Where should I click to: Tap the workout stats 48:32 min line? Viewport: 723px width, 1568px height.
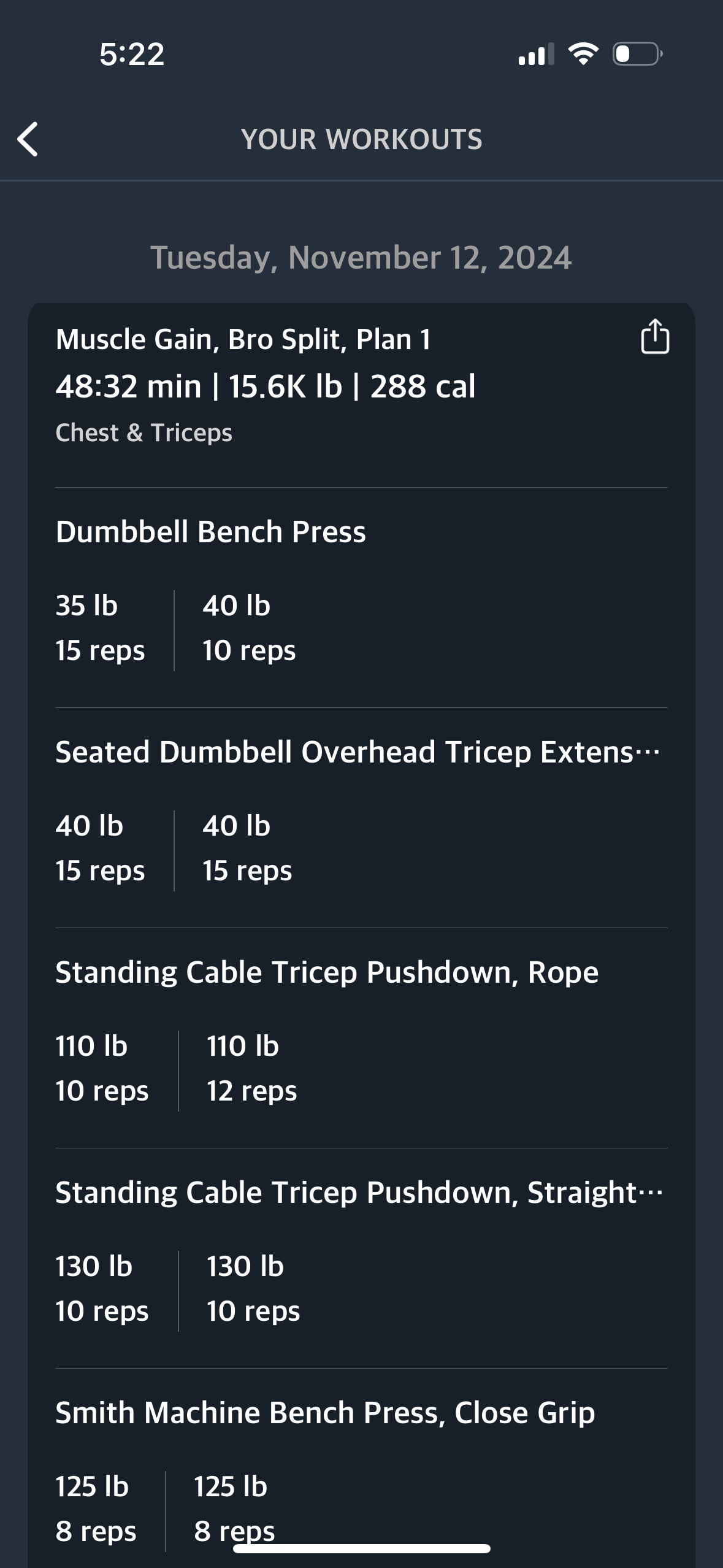point(266,386)
